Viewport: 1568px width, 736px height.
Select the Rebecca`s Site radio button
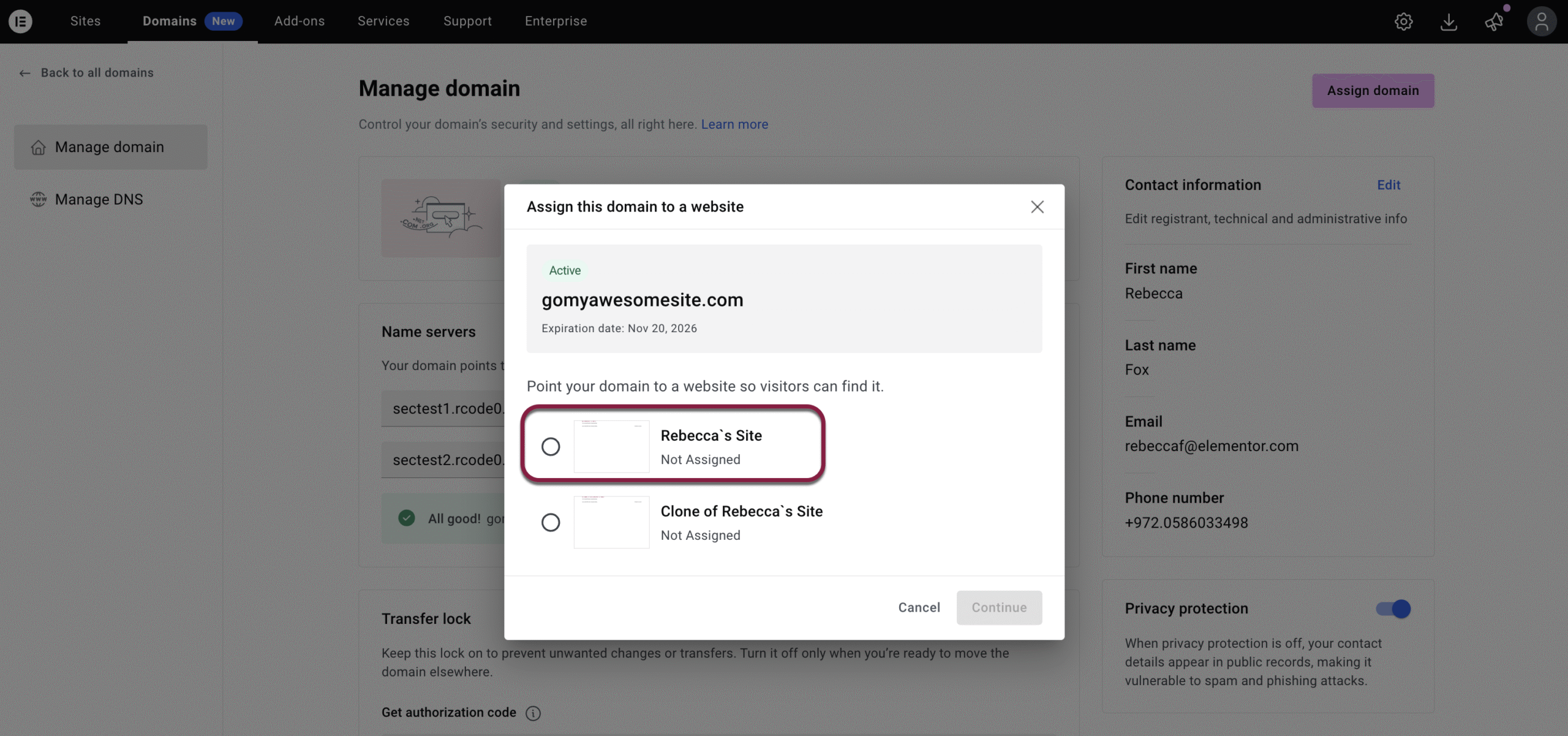tap(551, 447)
